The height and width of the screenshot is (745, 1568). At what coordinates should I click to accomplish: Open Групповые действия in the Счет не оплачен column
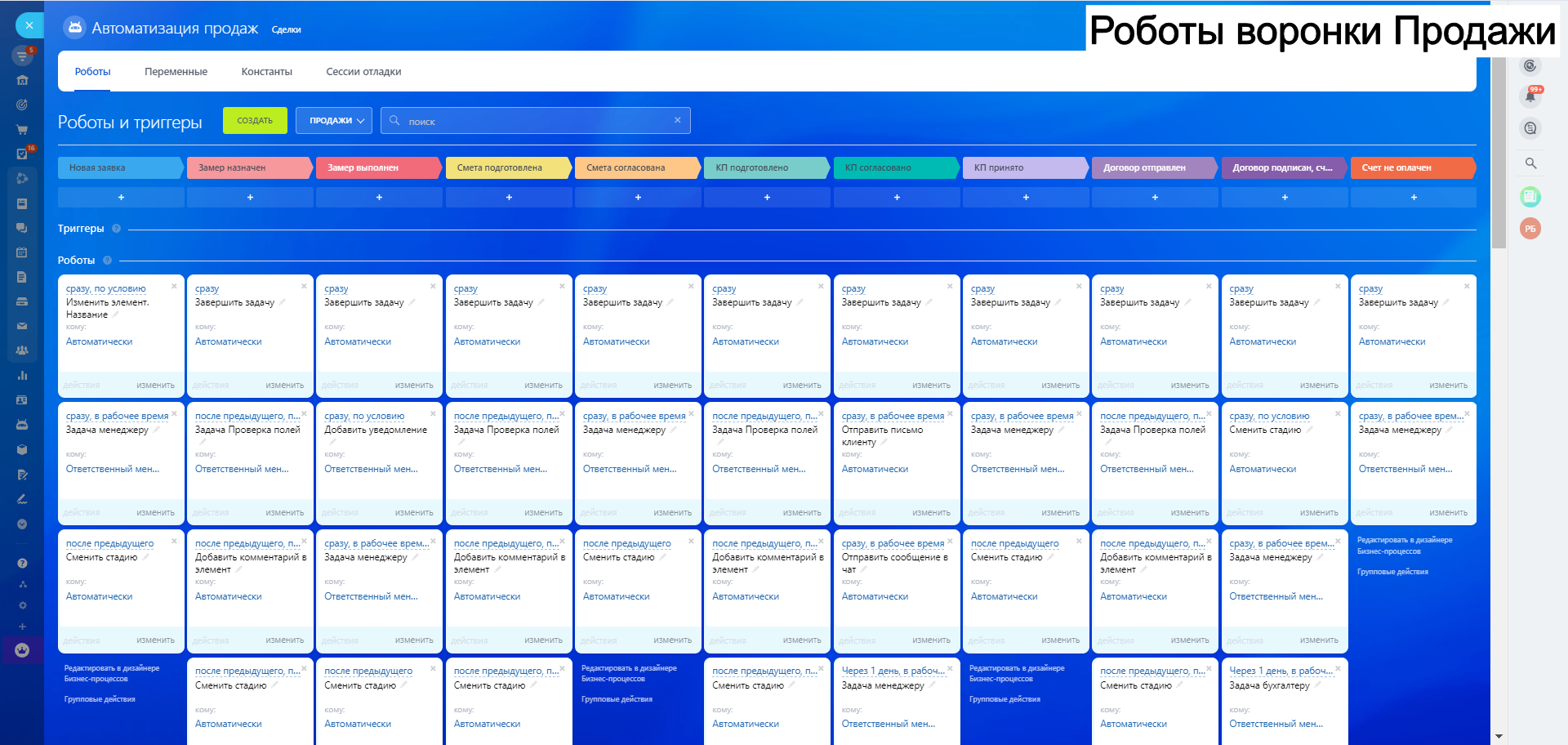coord(1392,572)
